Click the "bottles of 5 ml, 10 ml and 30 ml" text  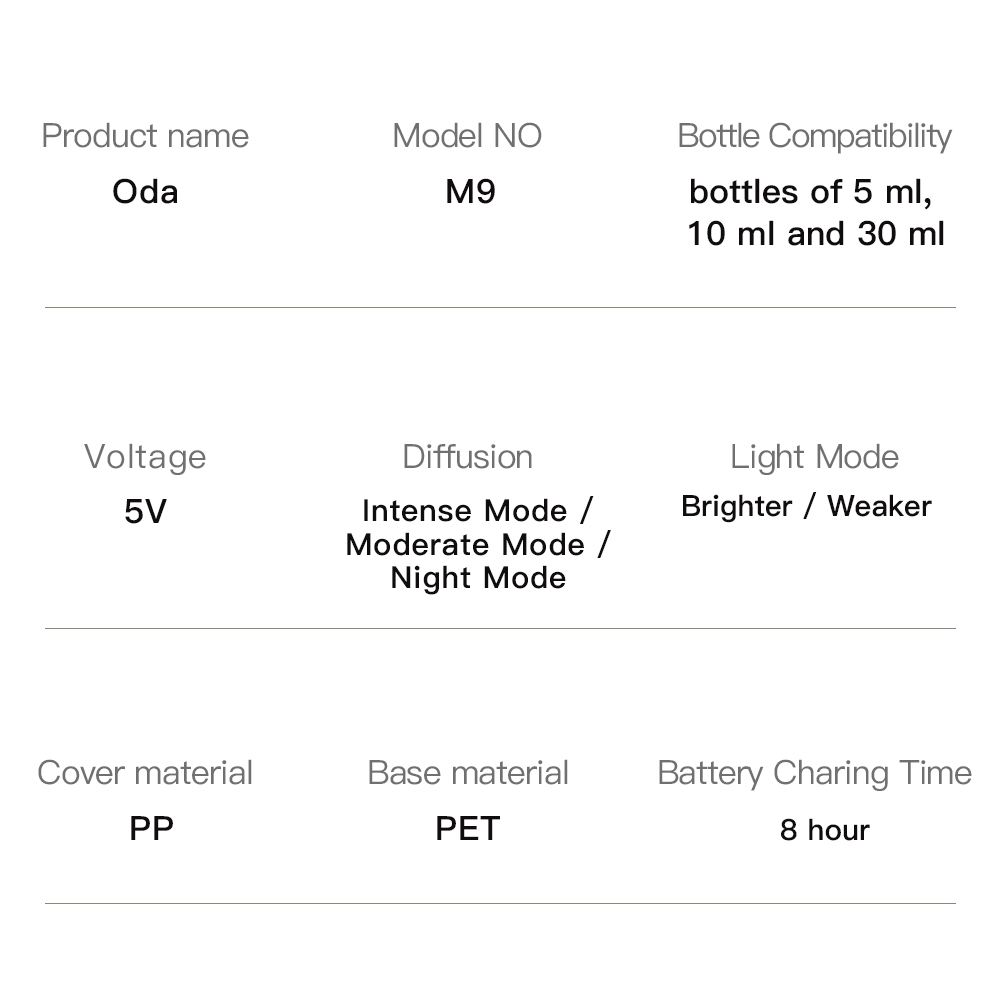coord(815,212)
